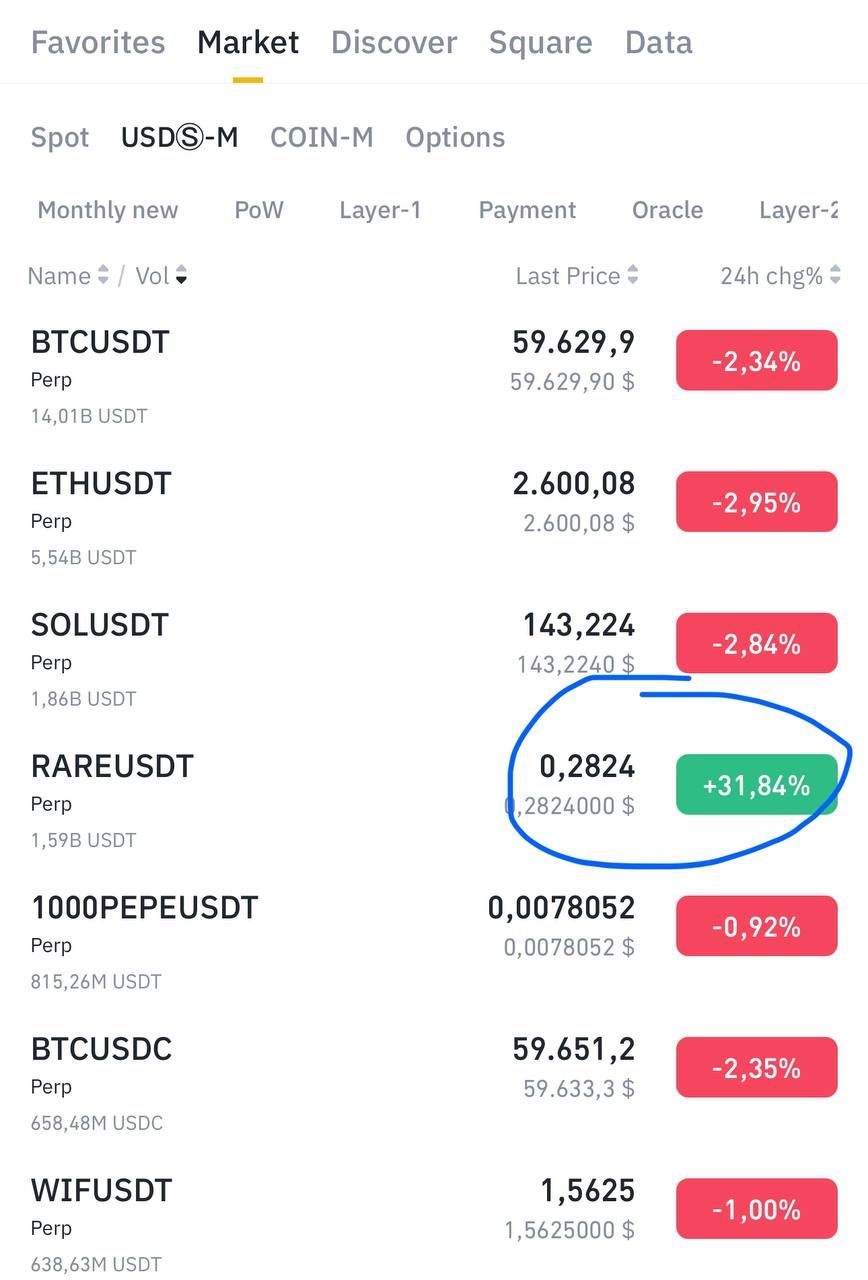Open the Data tab
The width and height of the screenshot is (868, 1280).
[x=658, y=43]
